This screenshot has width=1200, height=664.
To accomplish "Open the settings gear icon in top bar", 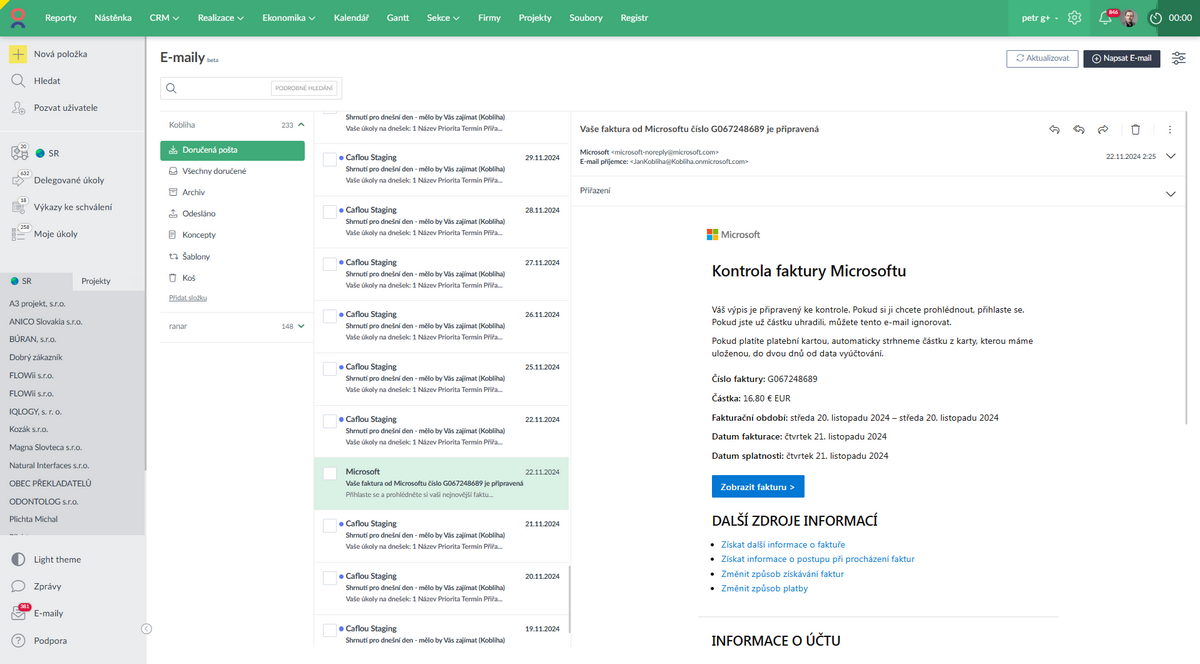I will 1074,18.
